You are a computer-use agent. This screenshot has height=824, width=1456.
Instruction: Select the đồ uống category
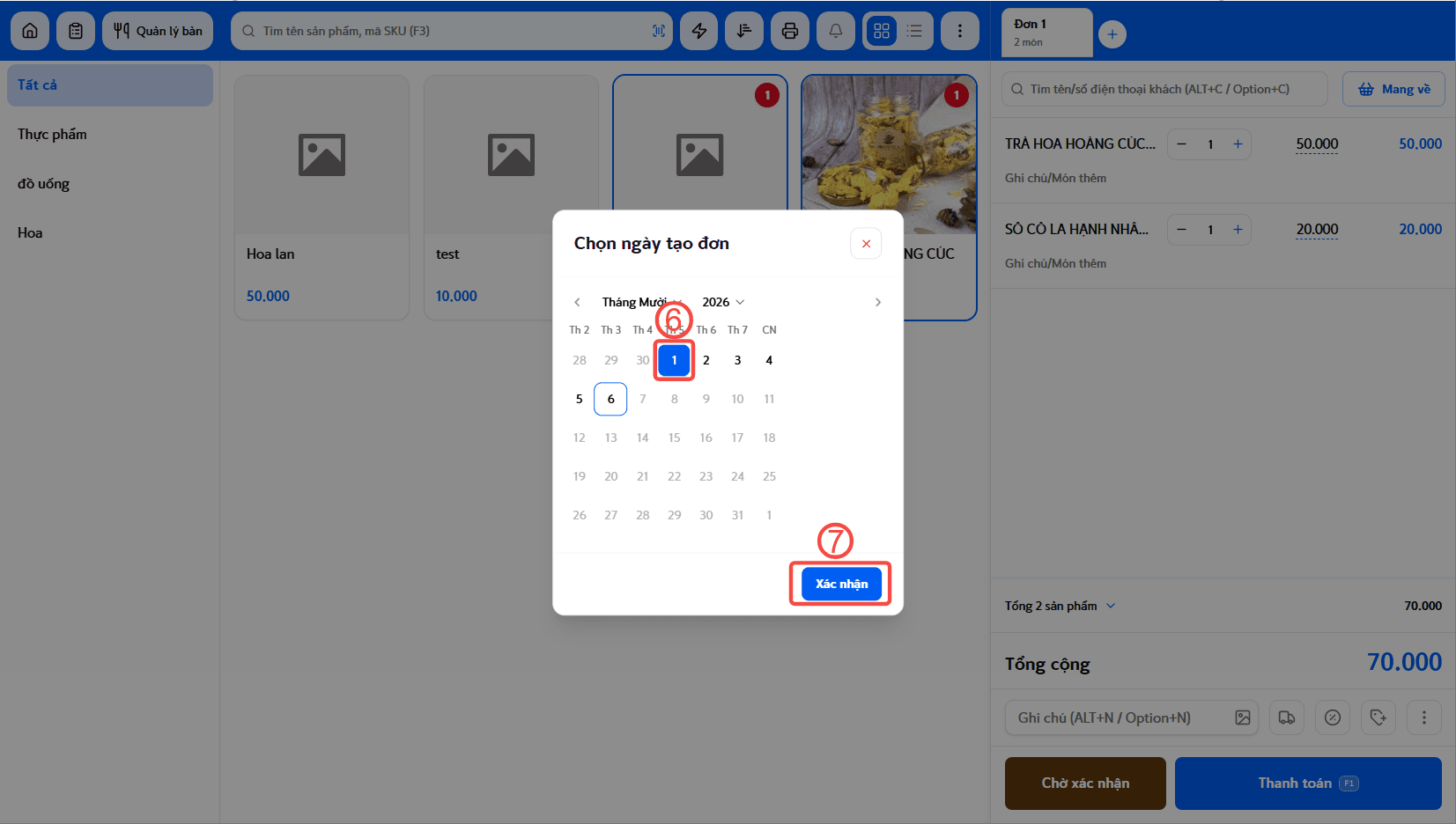(x=110, y=184)
